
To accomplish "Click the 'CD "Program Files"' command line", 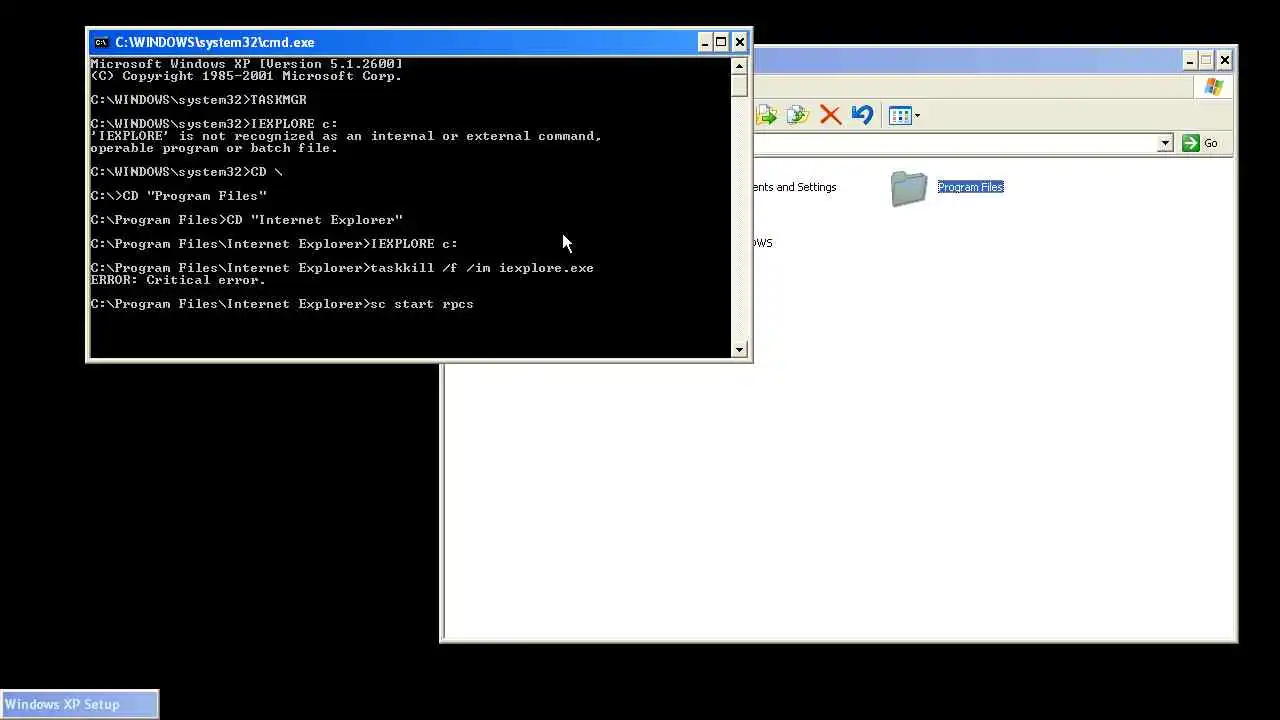I will (179, 196).
